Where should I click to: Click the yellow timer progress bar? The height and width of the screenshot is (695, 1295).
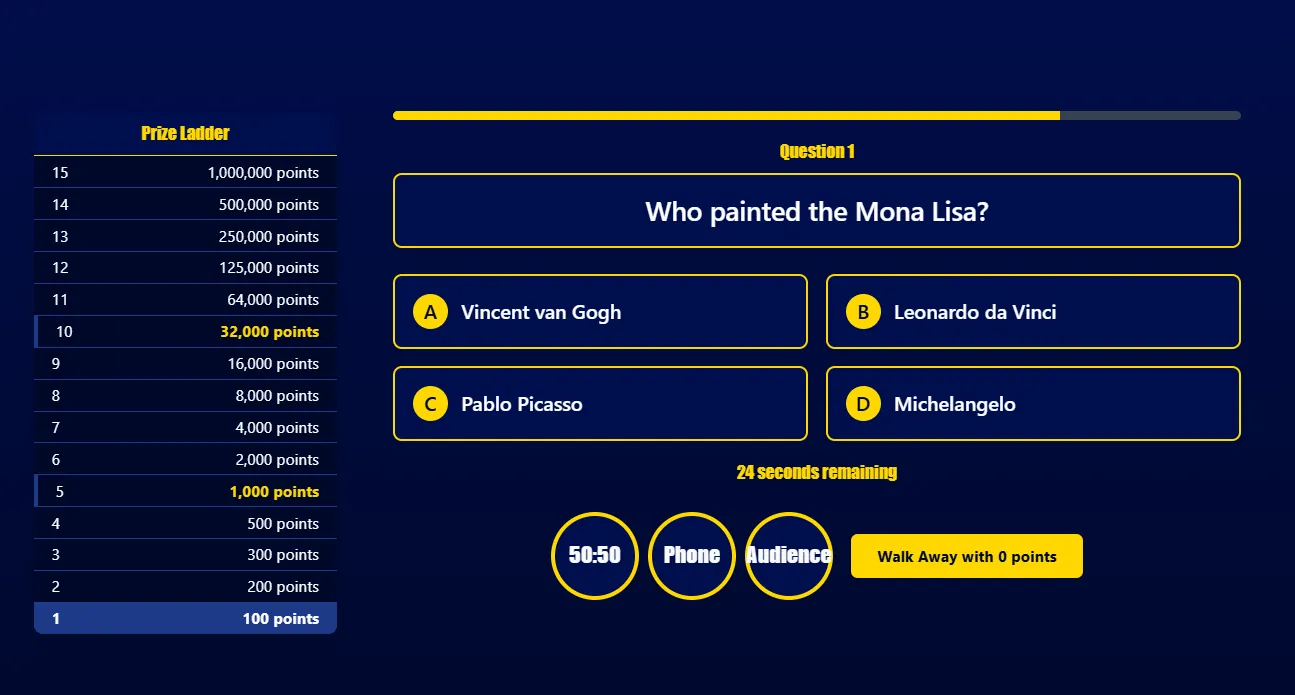726,116
